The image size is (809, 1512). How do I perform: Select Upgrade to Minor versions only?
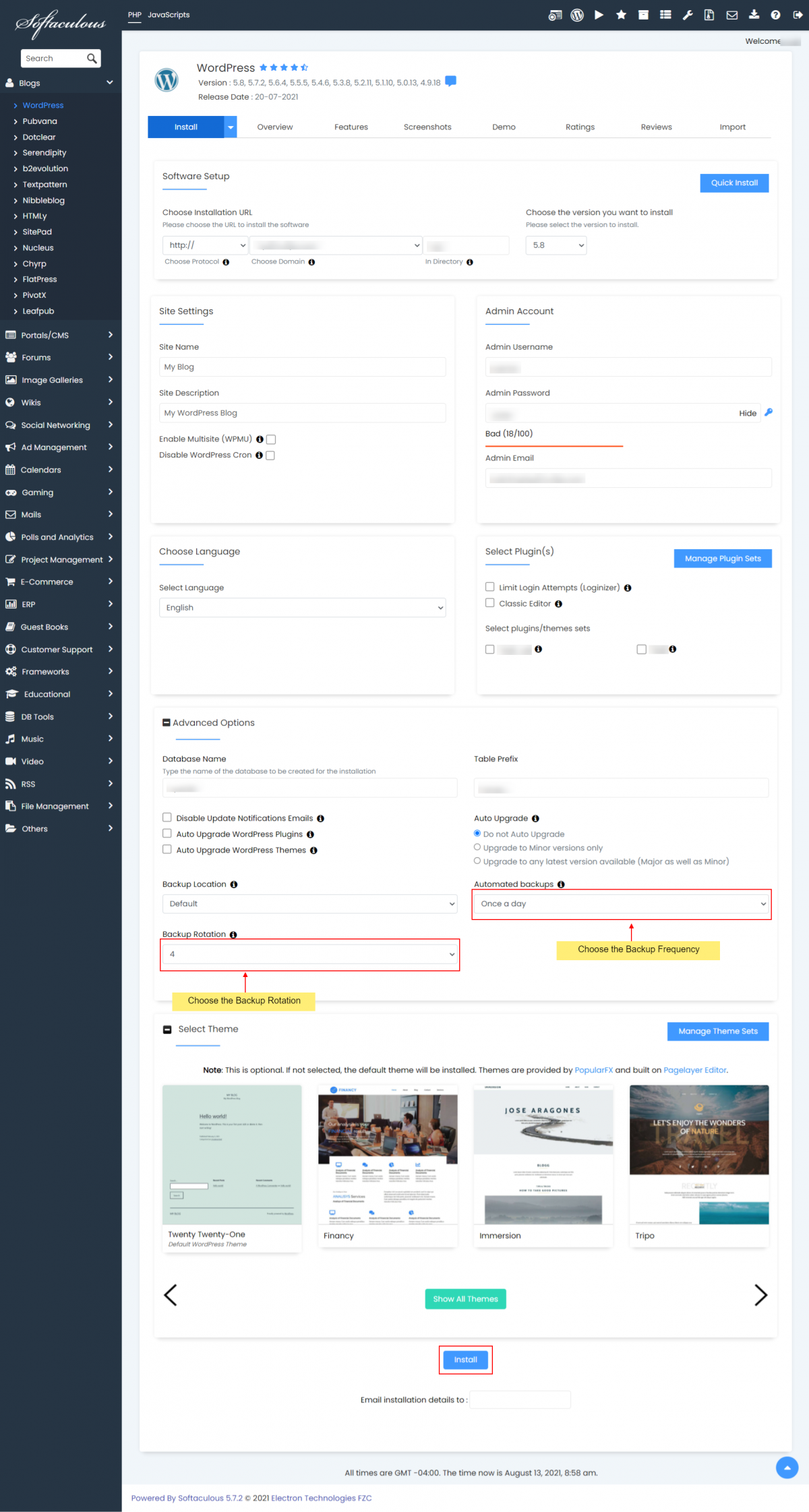[477, 848]
